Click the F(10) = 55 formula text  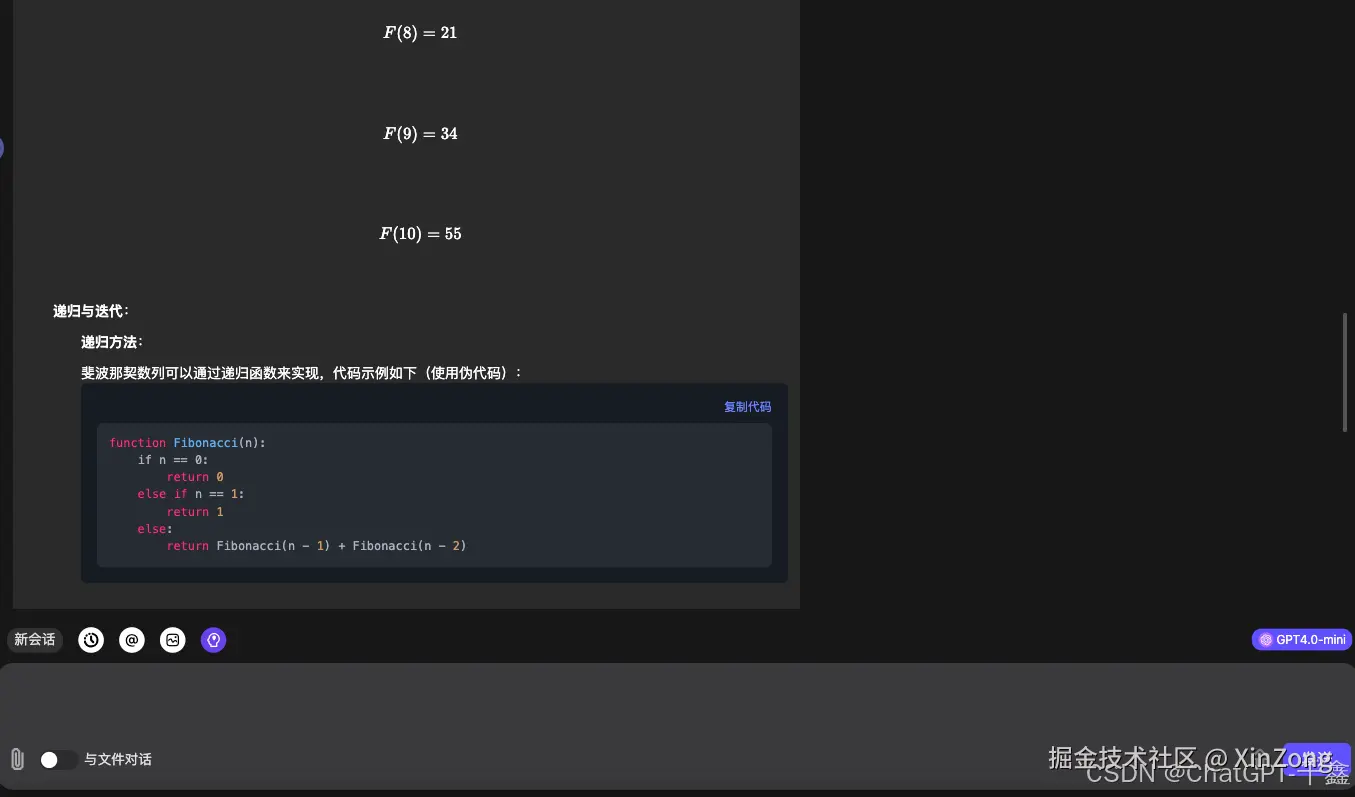(x=419, y=233)
